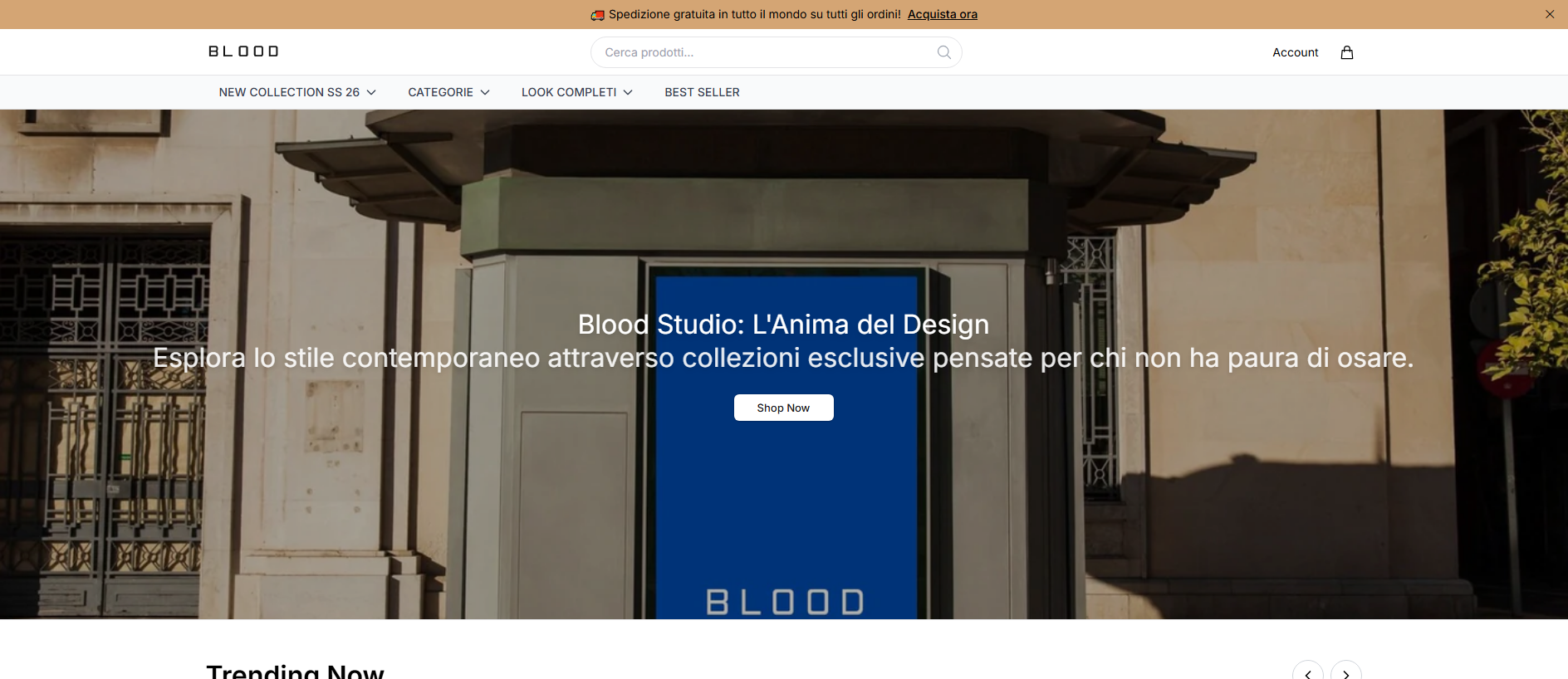The image size is (1568, 679).
Task: Go to the BEST SELLER page
Action: click(702, 92)
